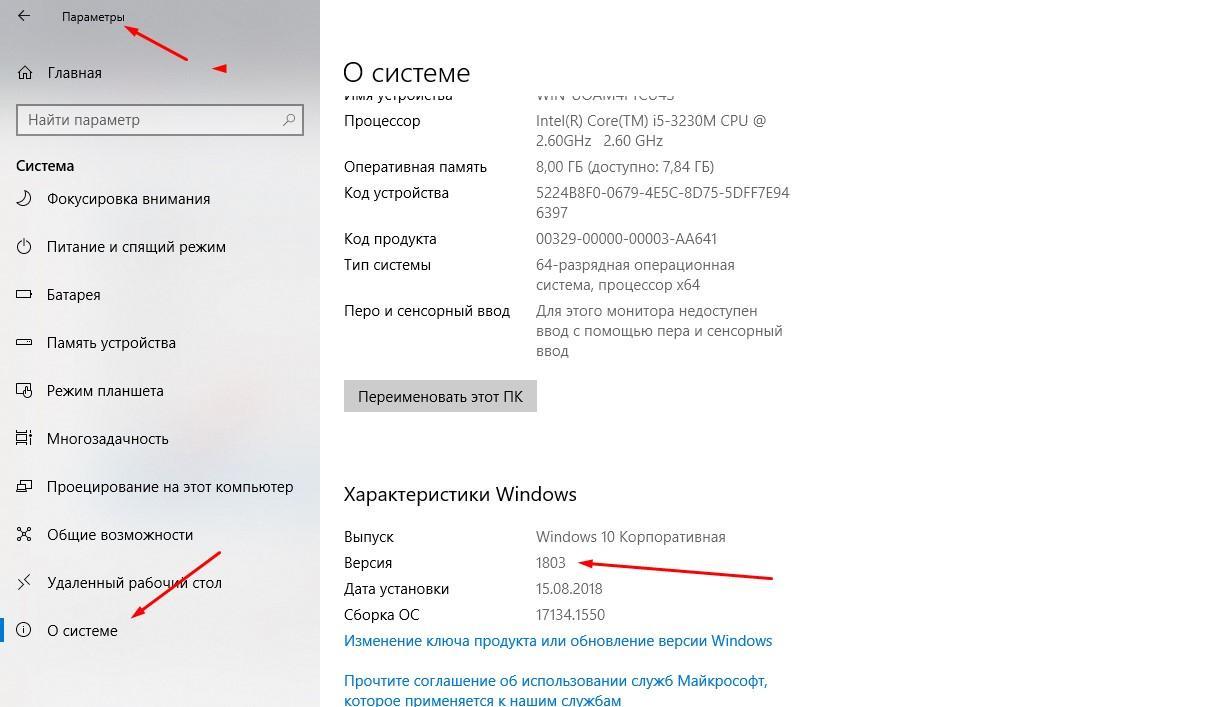Click the multitasking icon beside Многозадачность
Viewport: 1210px width, 707px height.
[25, 438]
